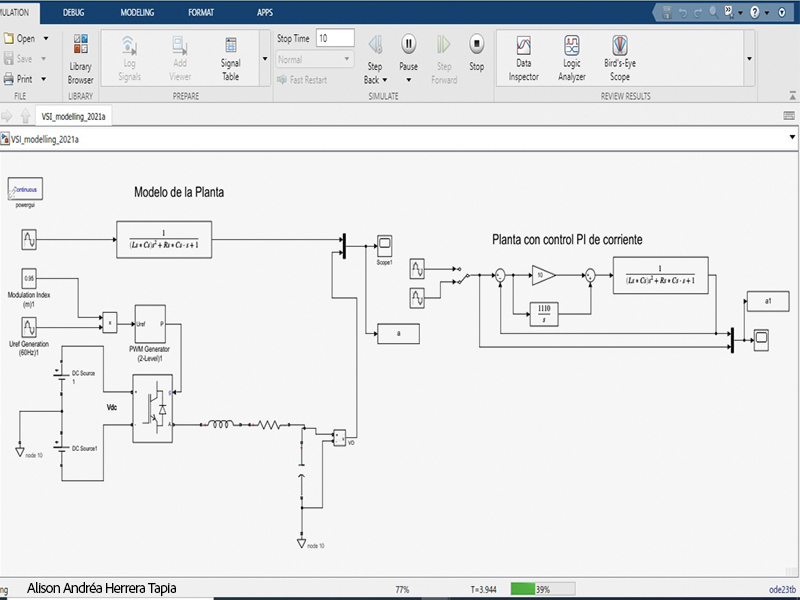Click the redo icon in title toolbar
Viewport: 800px width, 600px height.
[698, 13]
